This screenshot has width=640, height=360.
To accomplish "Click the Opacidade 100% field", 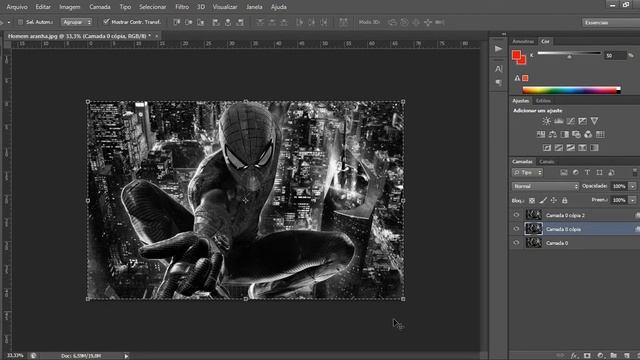I will pos(619,186).
